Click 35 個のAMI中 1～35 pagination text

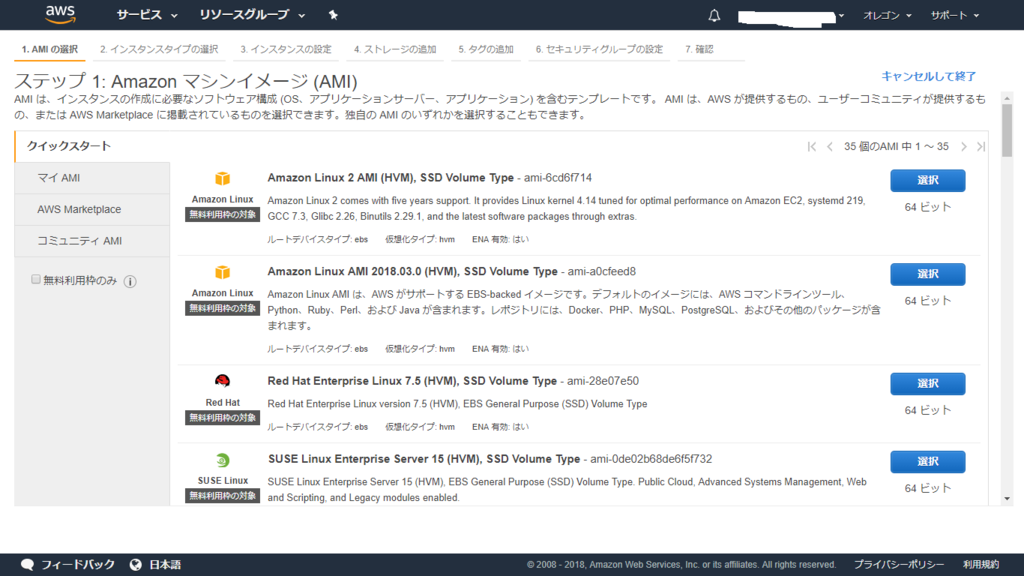pos(896,146)
